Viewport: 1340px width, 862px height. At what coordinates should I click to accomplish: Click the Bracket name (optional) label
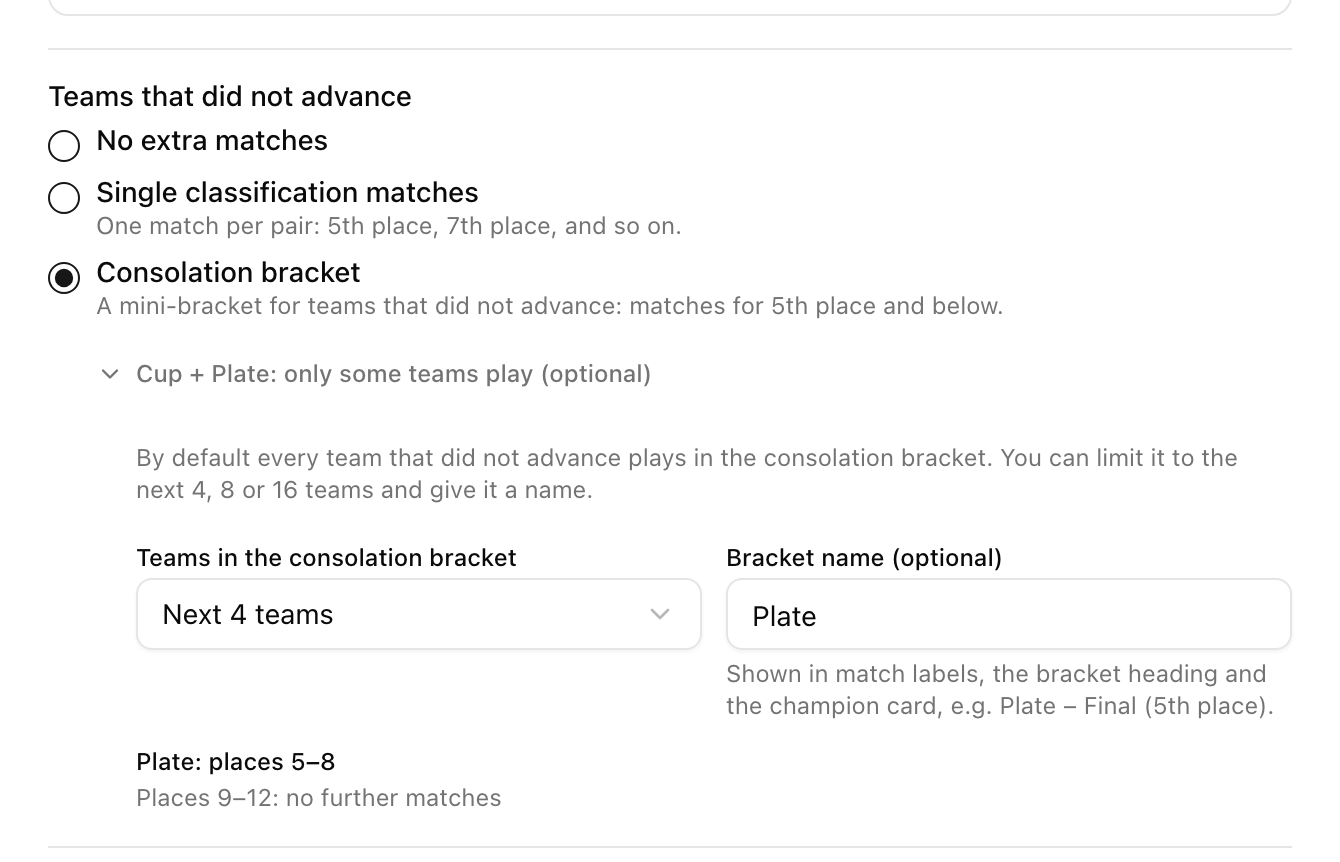(x=864, y=558)
